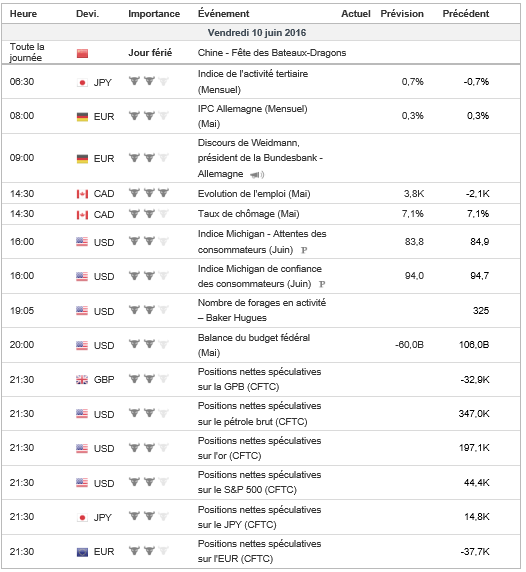Click the speaker icon next to the Weidmann speech
This screenshot has width=526, height=572.
point(257,175)
